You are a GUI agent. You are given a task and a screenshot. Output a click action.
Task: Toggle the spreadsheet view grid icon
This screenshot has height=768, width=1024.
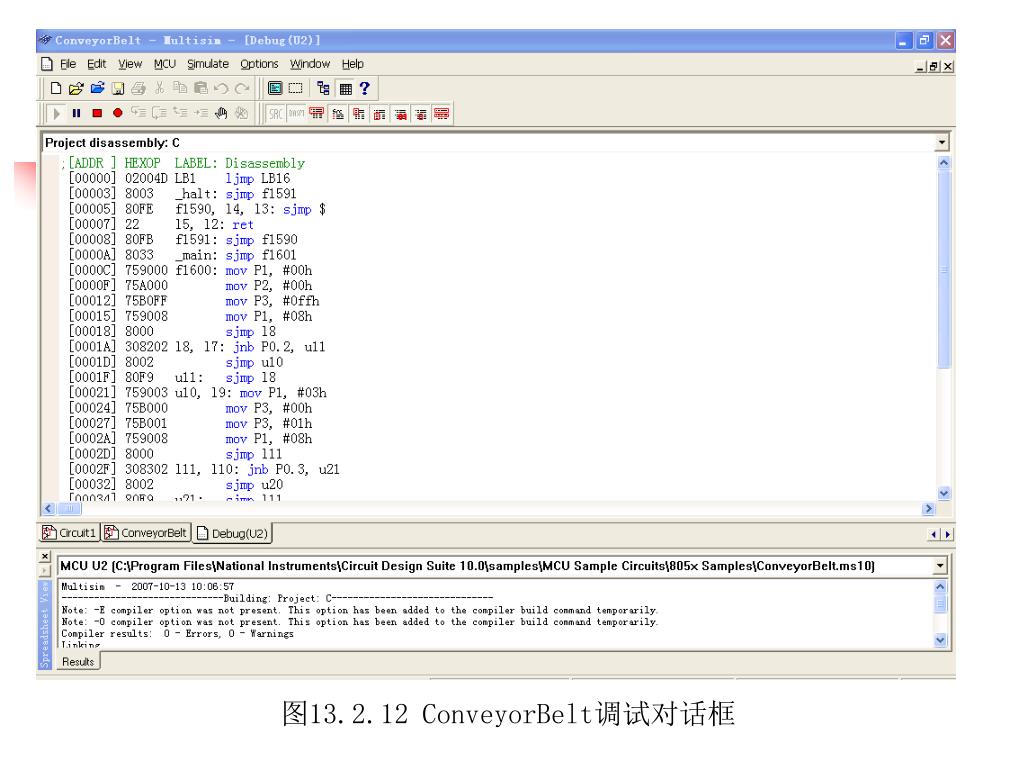(x=345, y=89)
